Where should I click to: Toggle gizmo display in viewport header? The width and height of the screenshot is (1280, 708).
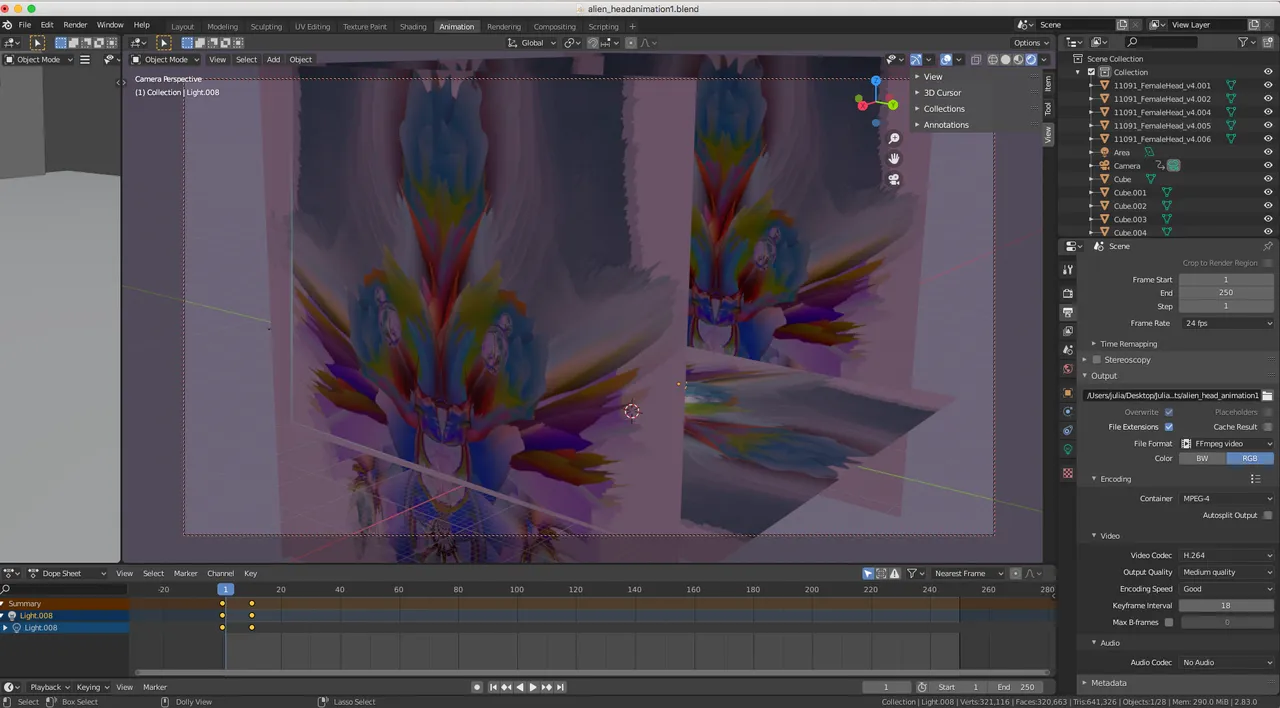(x=916, y=59)
